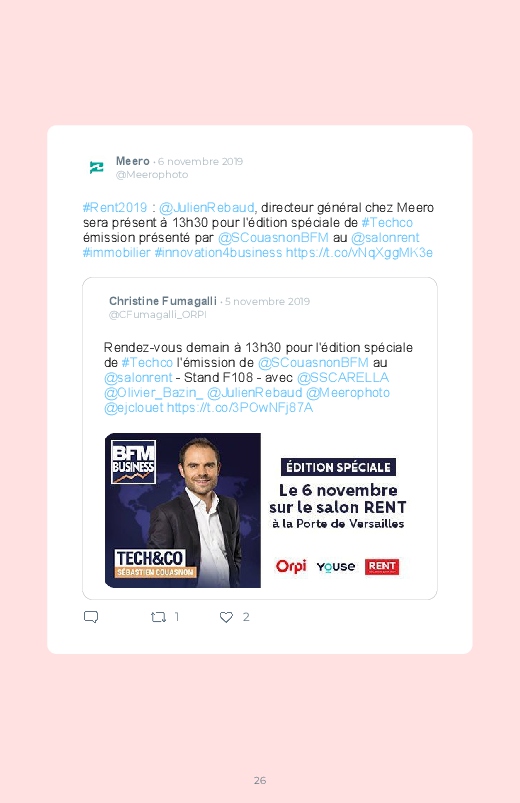The width and height of the screenshot is (520, 803).
Task: Click the Meero profile avatar icon
Action: pyautogui.click(x=96, y=167)
